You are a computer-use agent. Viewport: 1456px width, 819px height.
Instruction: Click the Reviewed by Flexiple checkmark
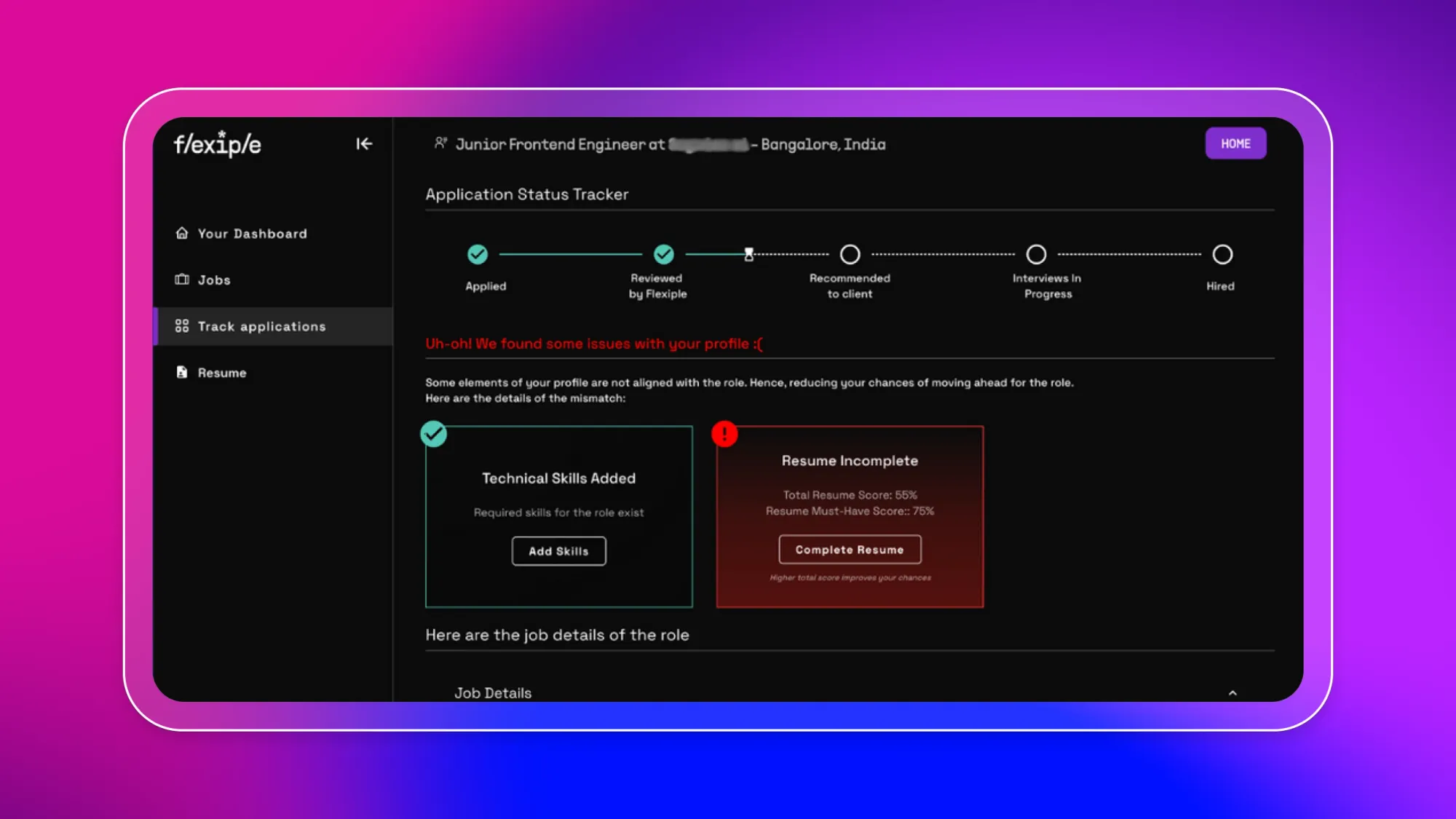coord(663,253)
